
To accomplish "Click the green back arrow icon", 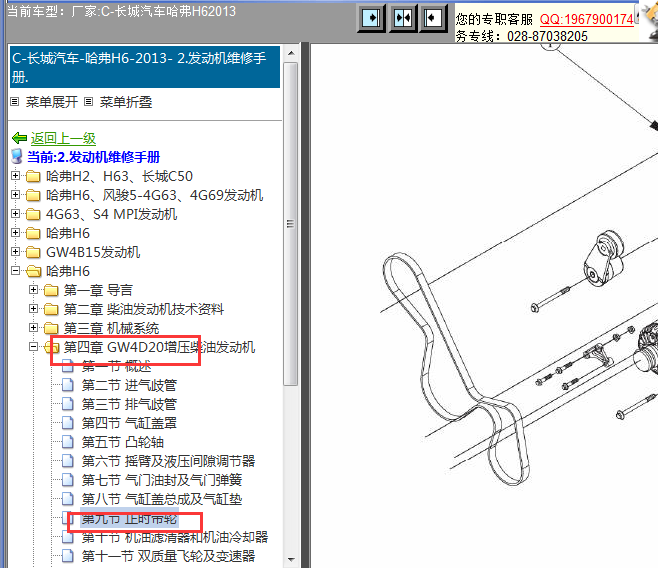I will coord(19,138).
